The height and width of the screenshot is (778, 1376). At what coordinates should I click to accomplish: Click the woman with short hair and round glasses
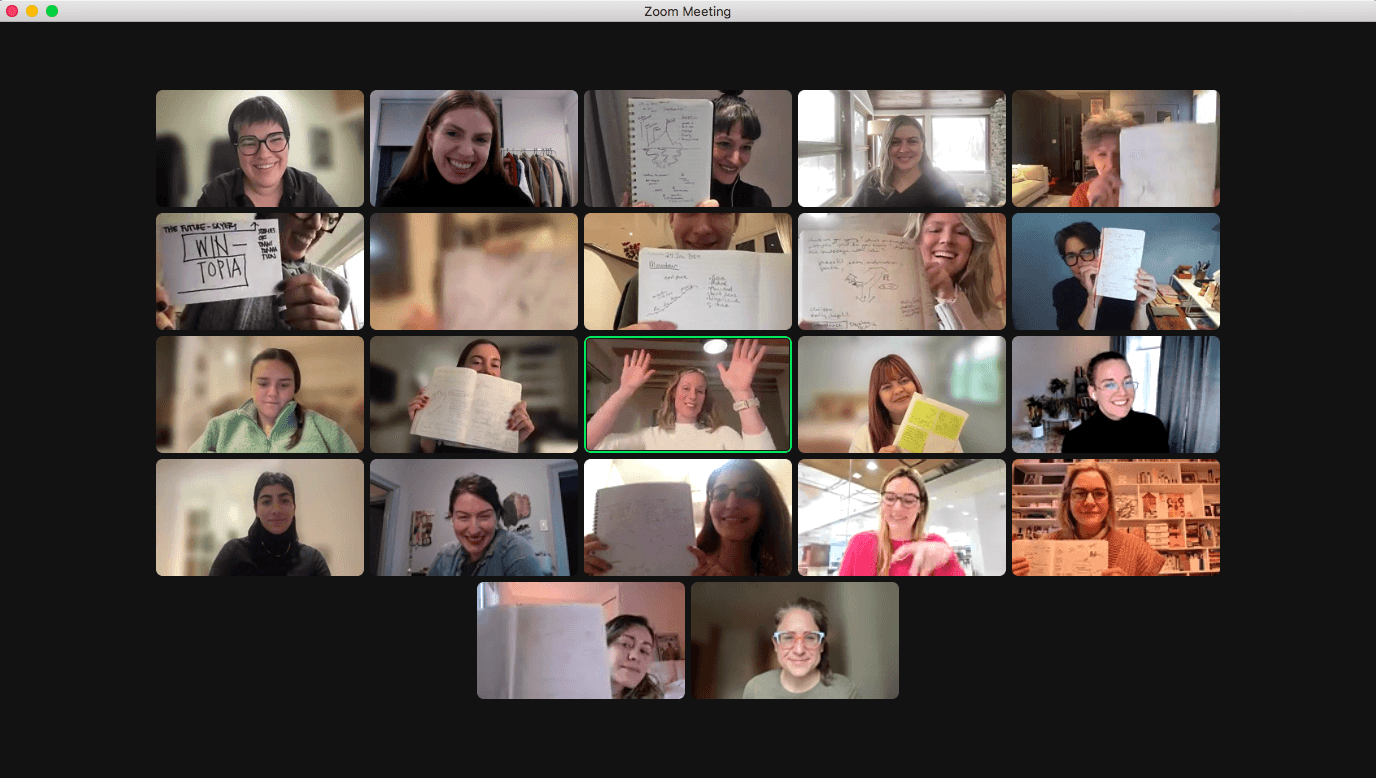coord(260,148)
